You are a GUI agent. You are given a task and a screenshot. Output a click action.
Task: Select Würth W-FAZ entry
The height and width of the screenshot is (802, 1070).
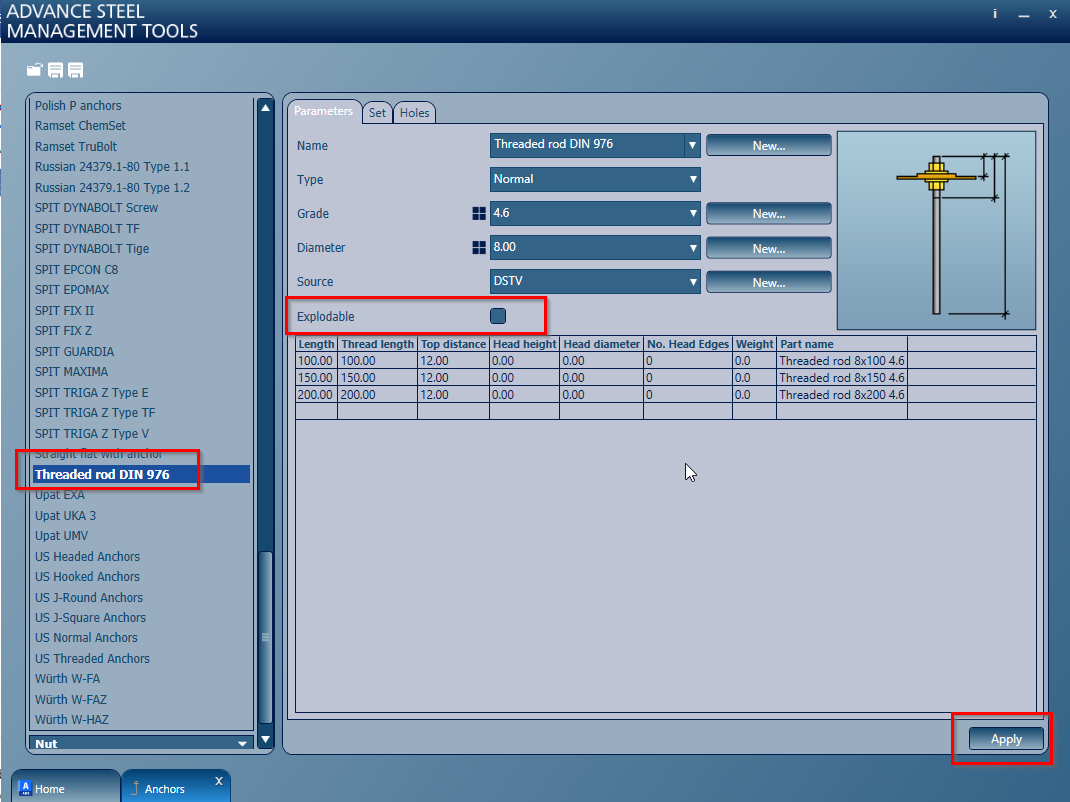70,700
